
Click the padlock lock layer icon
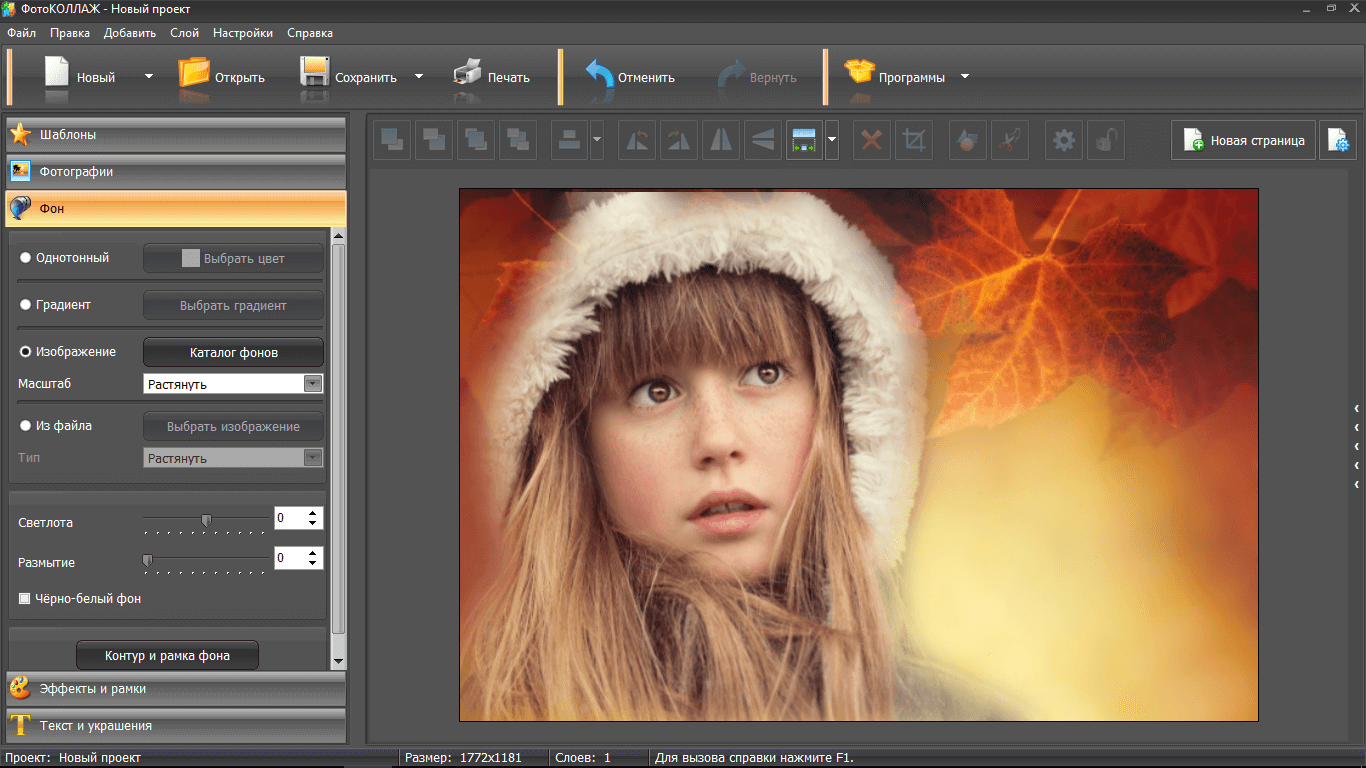1105,141
